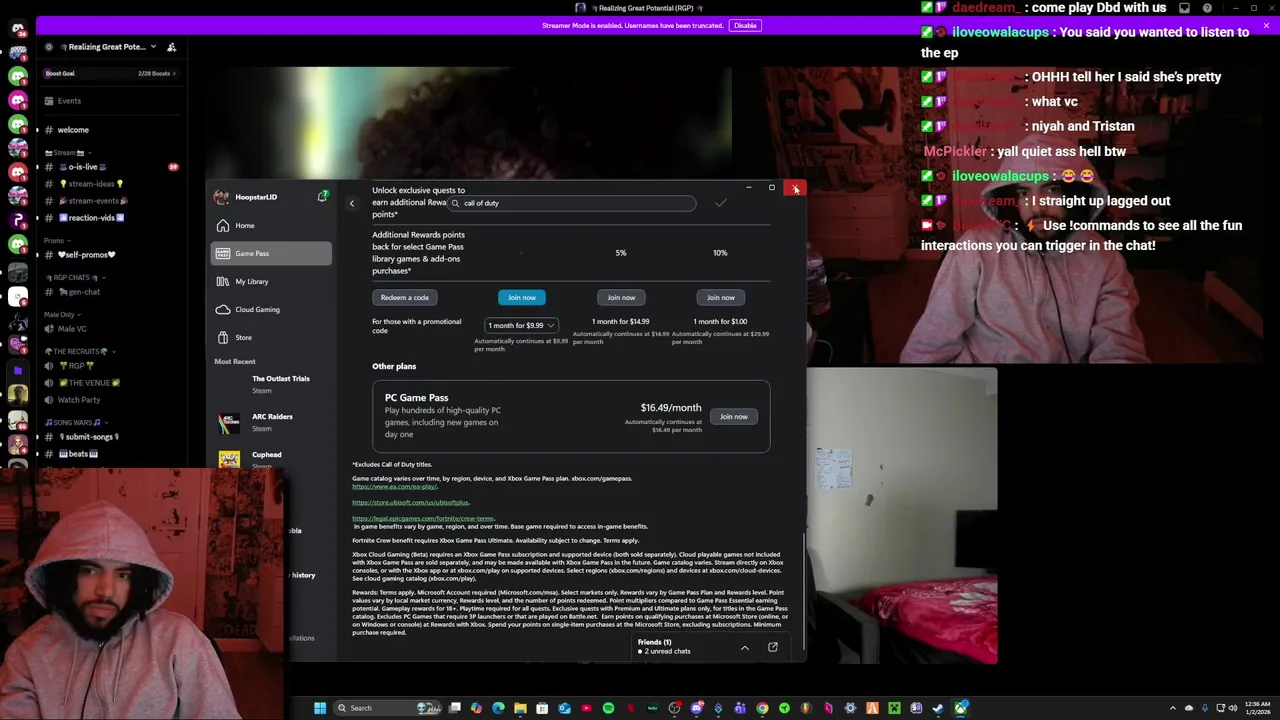Pop out the Friends panel icon
The width and height of the screenshot is (1280, 720).
(x=773, y=647)
